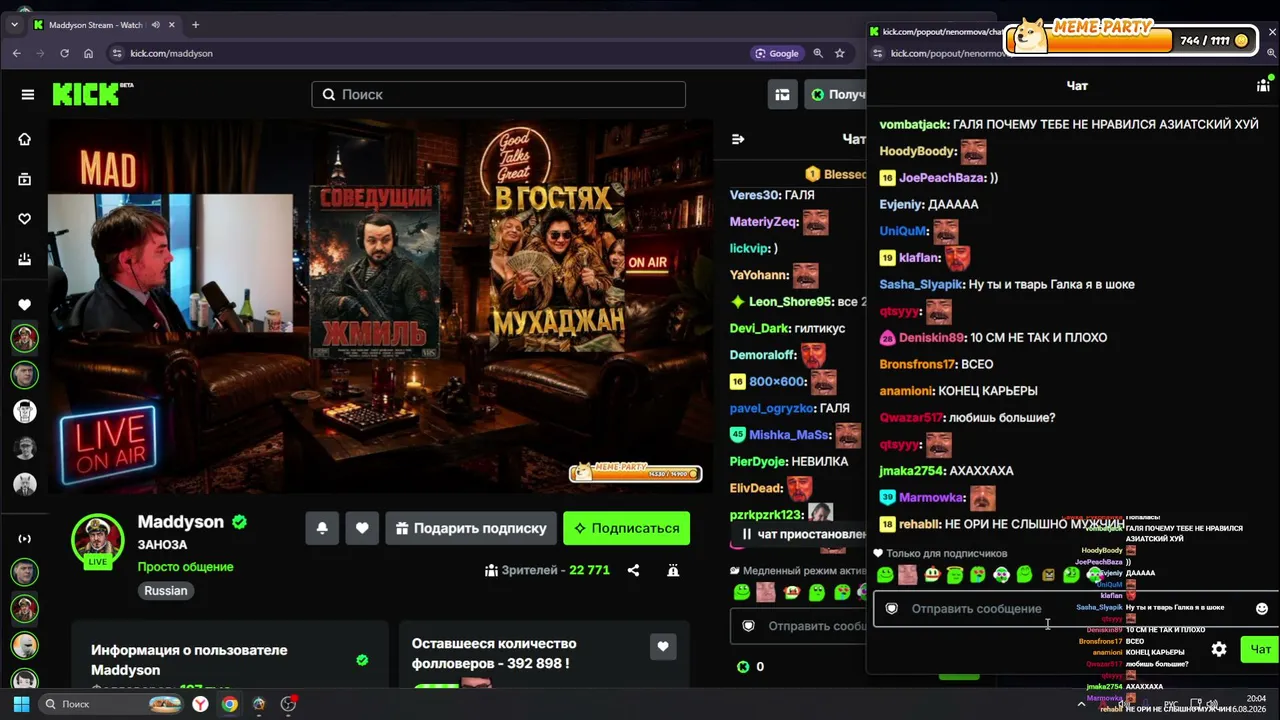Click username Deniskin89 in popout chat
This screenshot has width=1280, height=720.
[932, 337]
